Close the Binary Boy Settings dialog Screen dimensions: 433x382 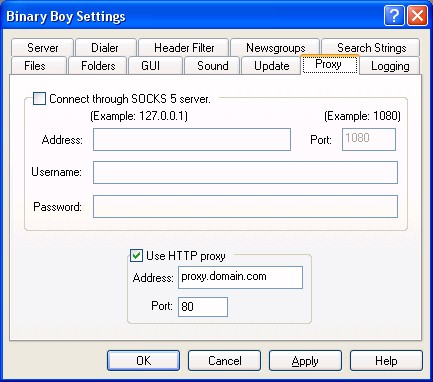417,16
